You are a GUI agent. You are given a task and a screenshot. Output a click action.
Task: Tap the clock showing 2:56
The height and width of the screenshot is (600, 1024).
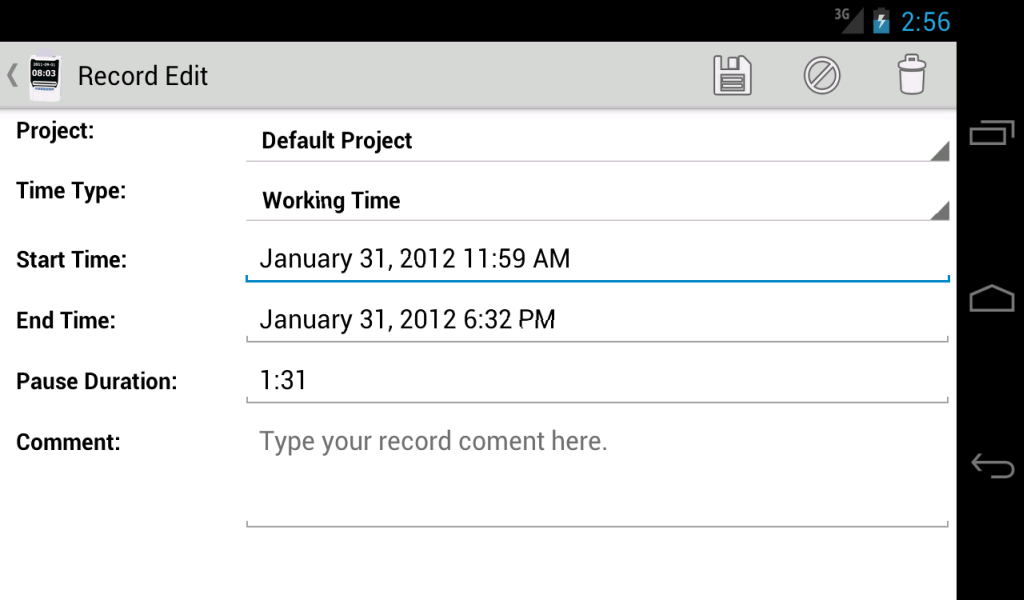[x=926, y=20]
